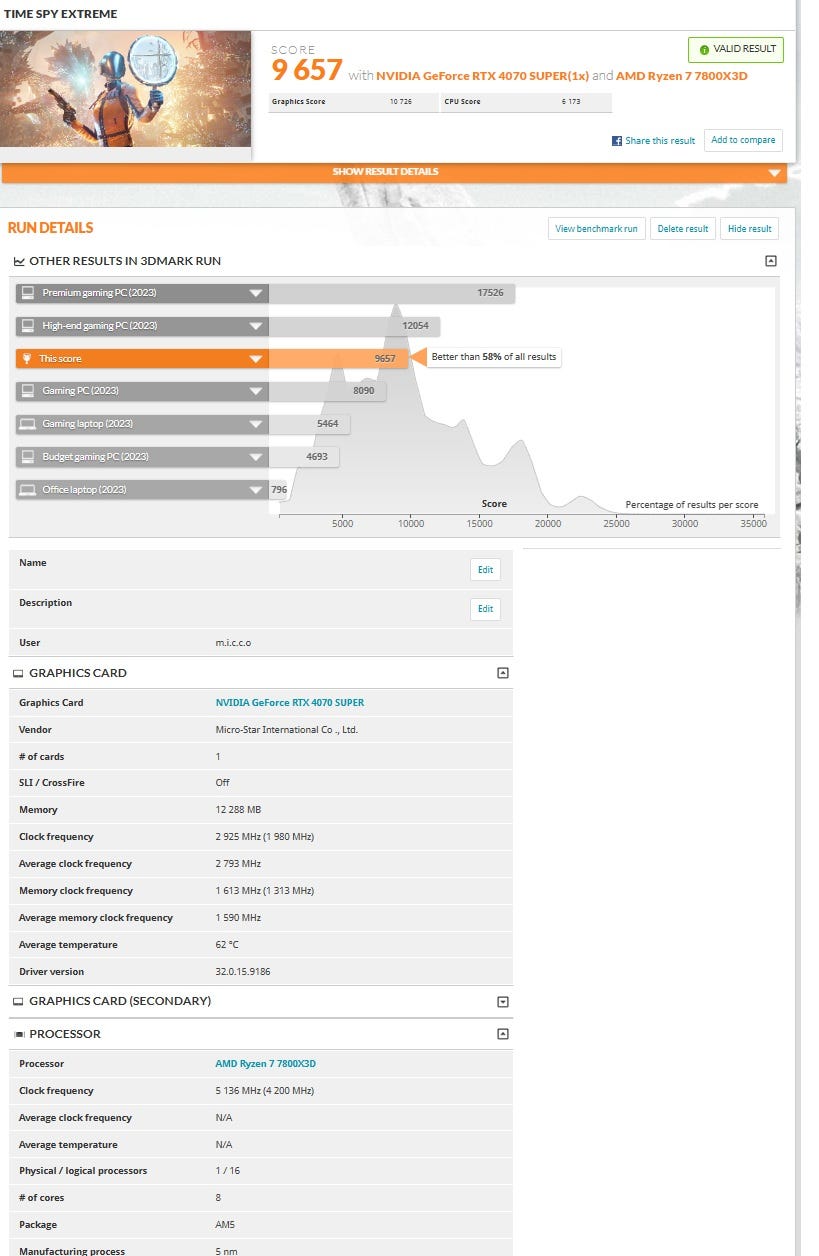Click Graphics Card section header icon
The image size is (819, 1256).
coord(18,674)
